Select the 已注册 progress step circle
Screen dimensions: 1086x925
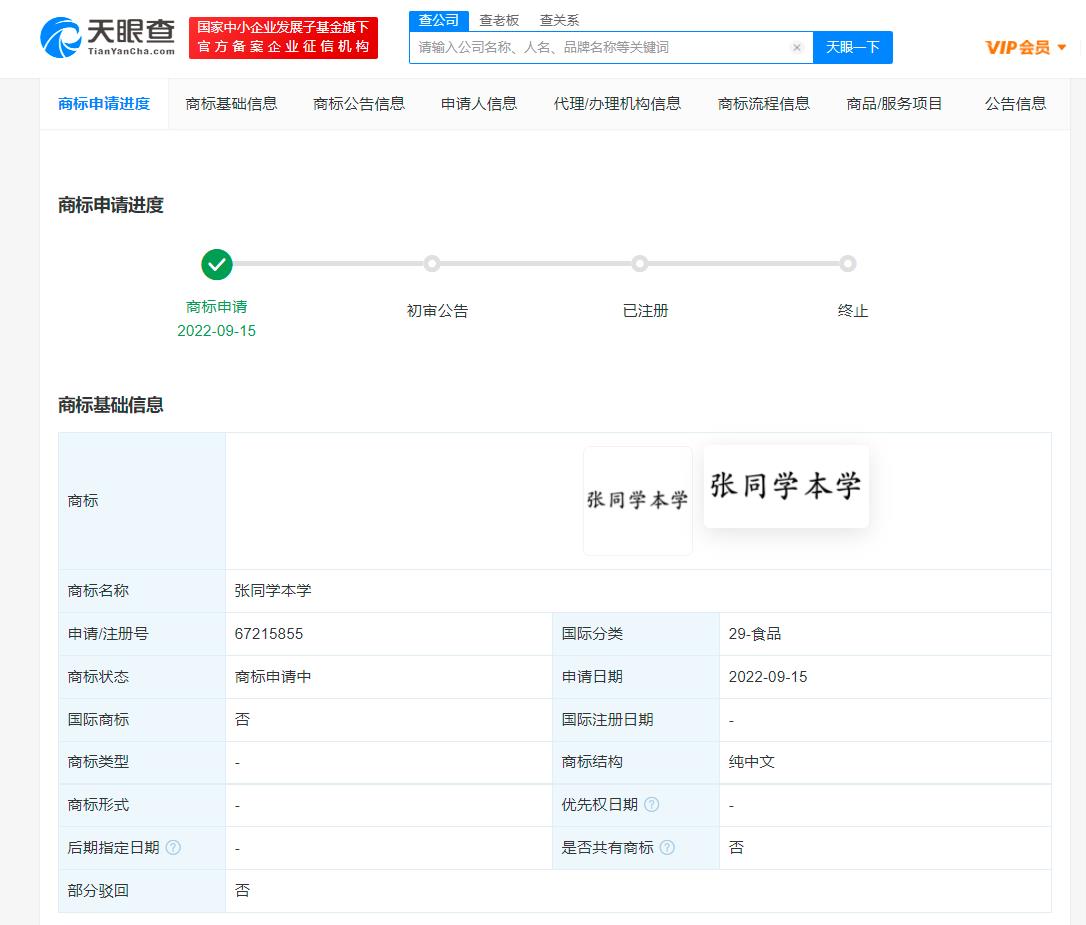pos(640,264)
